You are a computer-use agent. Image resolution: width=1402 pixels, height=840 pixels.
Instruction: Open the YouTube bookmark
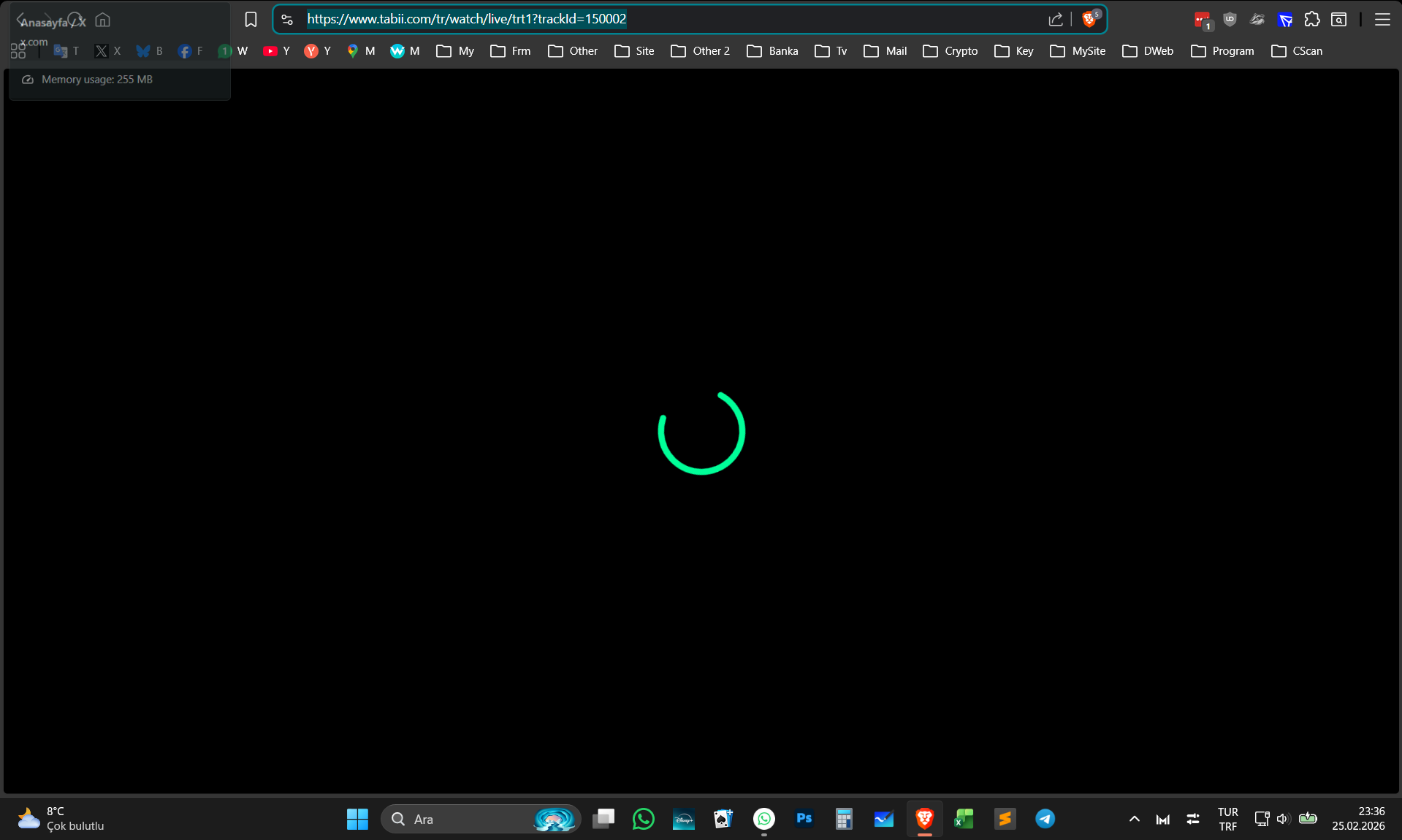[276, 51]
